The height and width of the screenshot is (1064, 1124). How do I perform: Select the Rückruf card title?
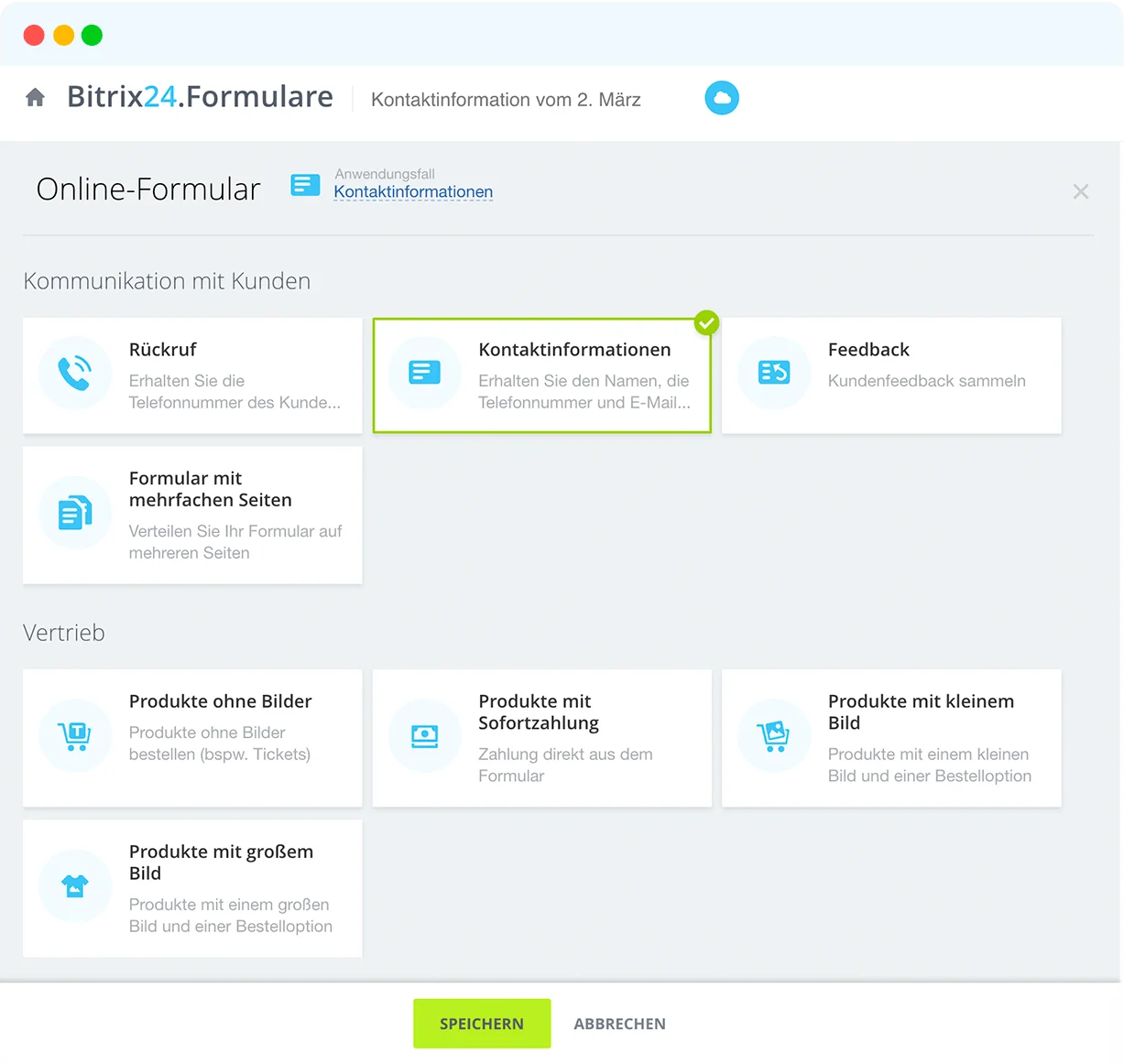163,350
